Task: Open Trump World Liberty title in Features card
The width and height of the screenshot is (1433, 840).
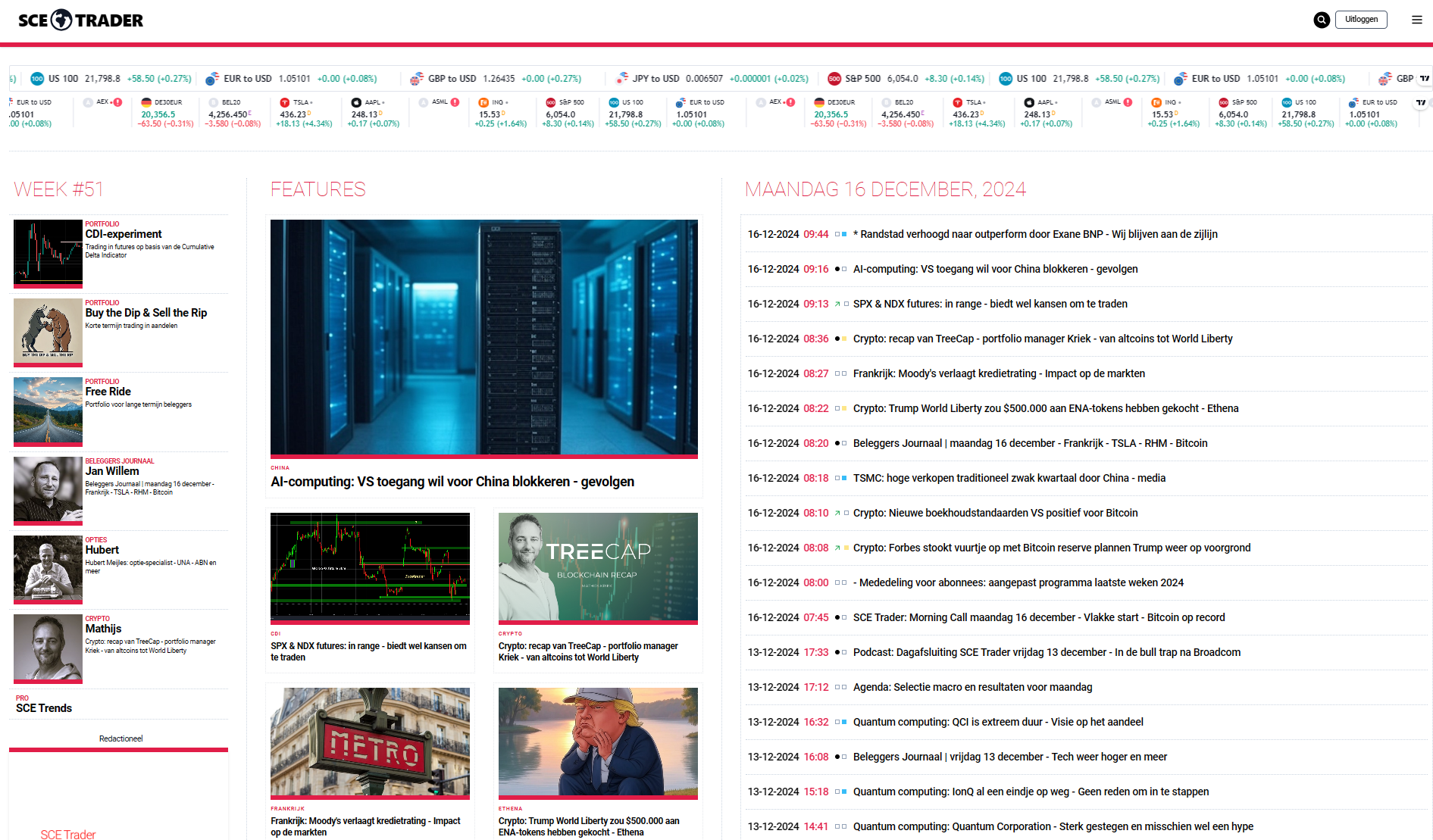Action: tap(589, 827)
